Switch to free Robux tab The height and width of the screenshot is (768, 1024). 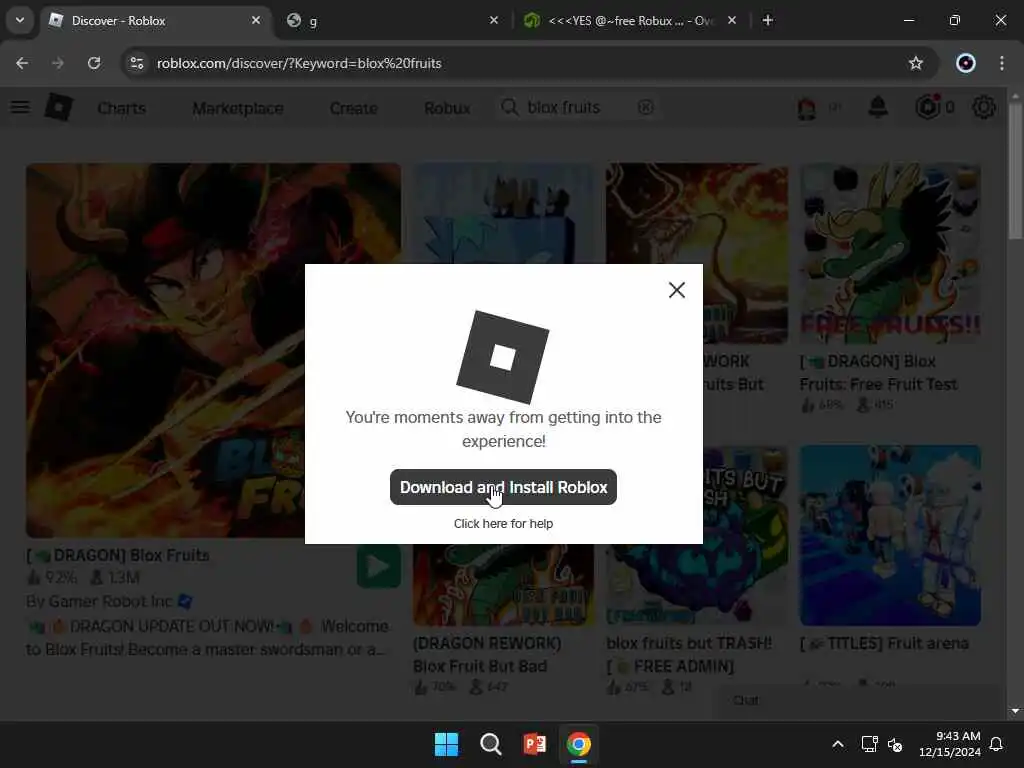pyautogui.click(x=630, y=21)
